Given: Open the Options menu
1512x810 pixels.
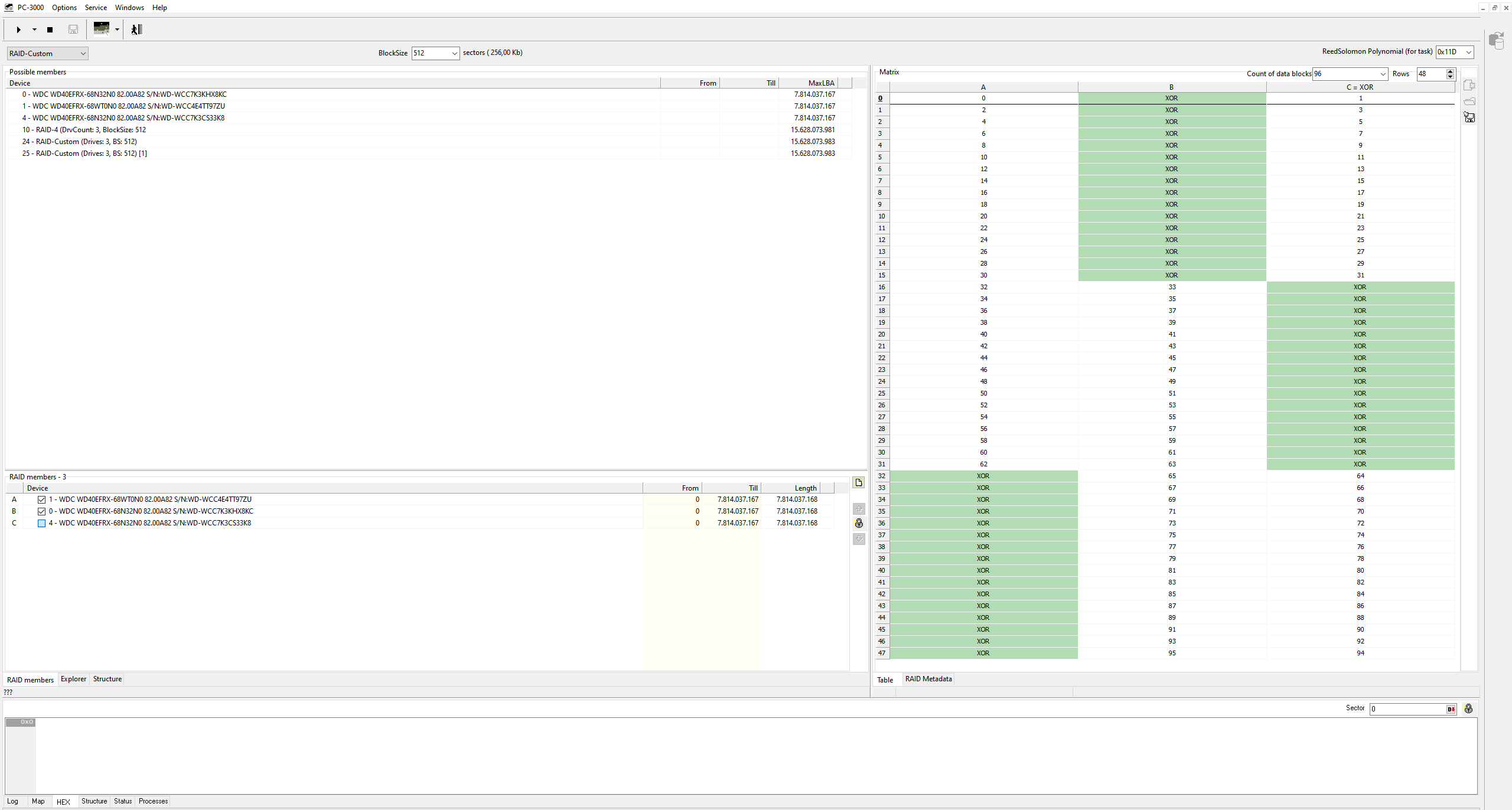Looking at the screenshot, I should click(64, 8).
